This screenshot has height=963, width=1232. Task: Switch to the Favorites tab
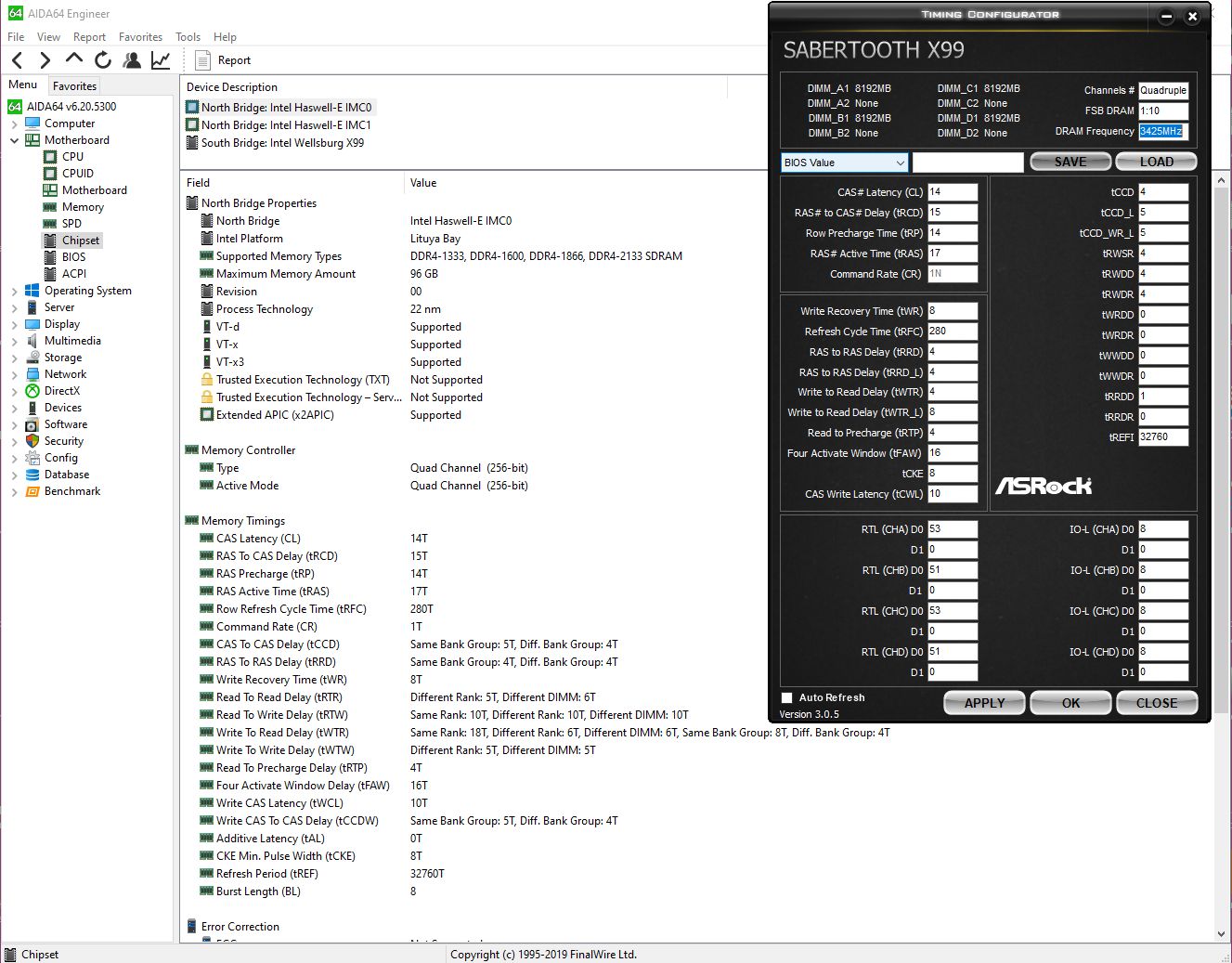pos(74,85)
